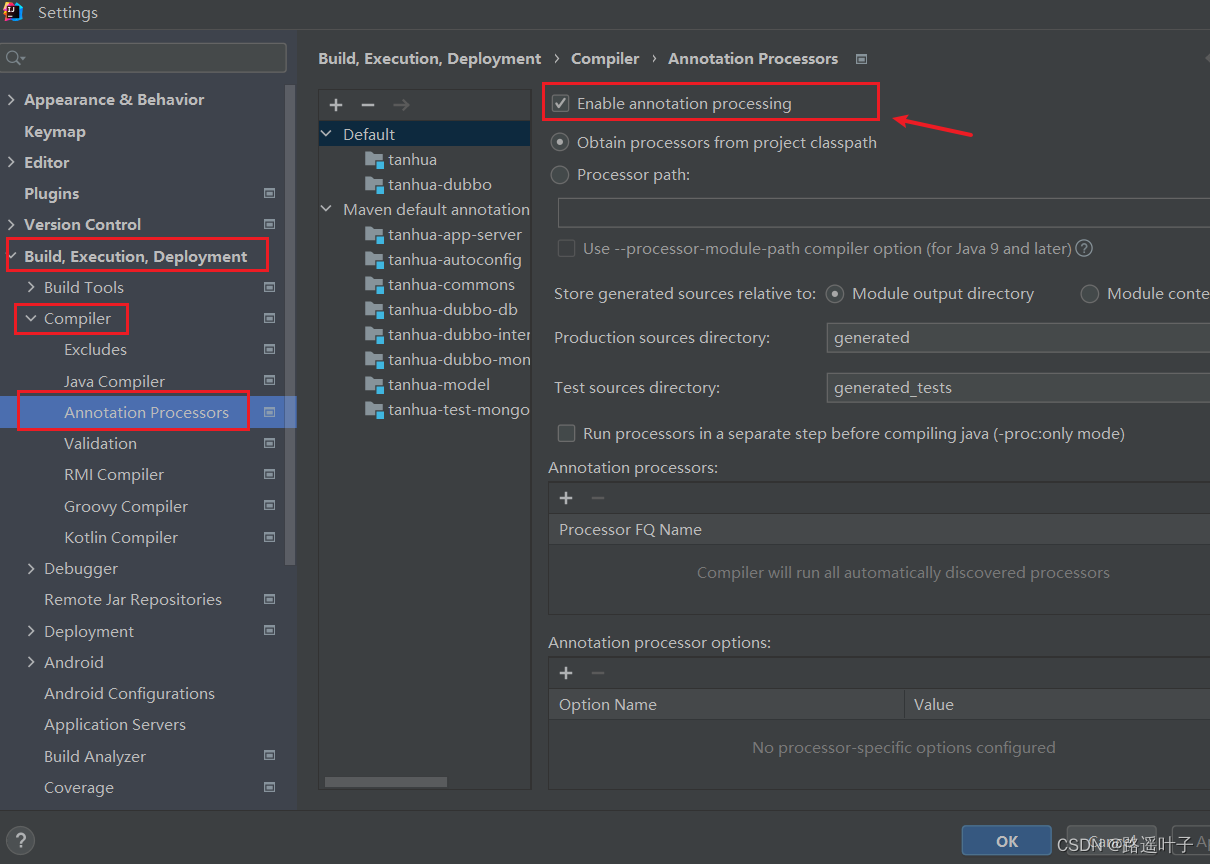The height and width of the screenshot is (864, 1210).
Task: Click the Processor path text field
Action: 884,213
